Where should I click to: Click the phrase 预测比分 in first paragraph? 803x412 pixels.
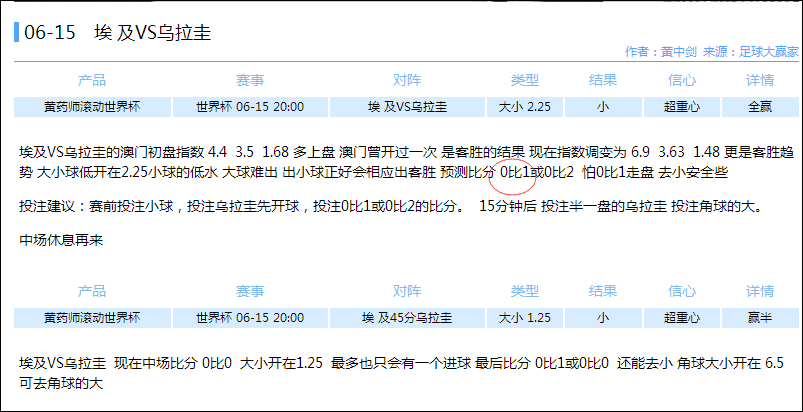pos(468,172)
